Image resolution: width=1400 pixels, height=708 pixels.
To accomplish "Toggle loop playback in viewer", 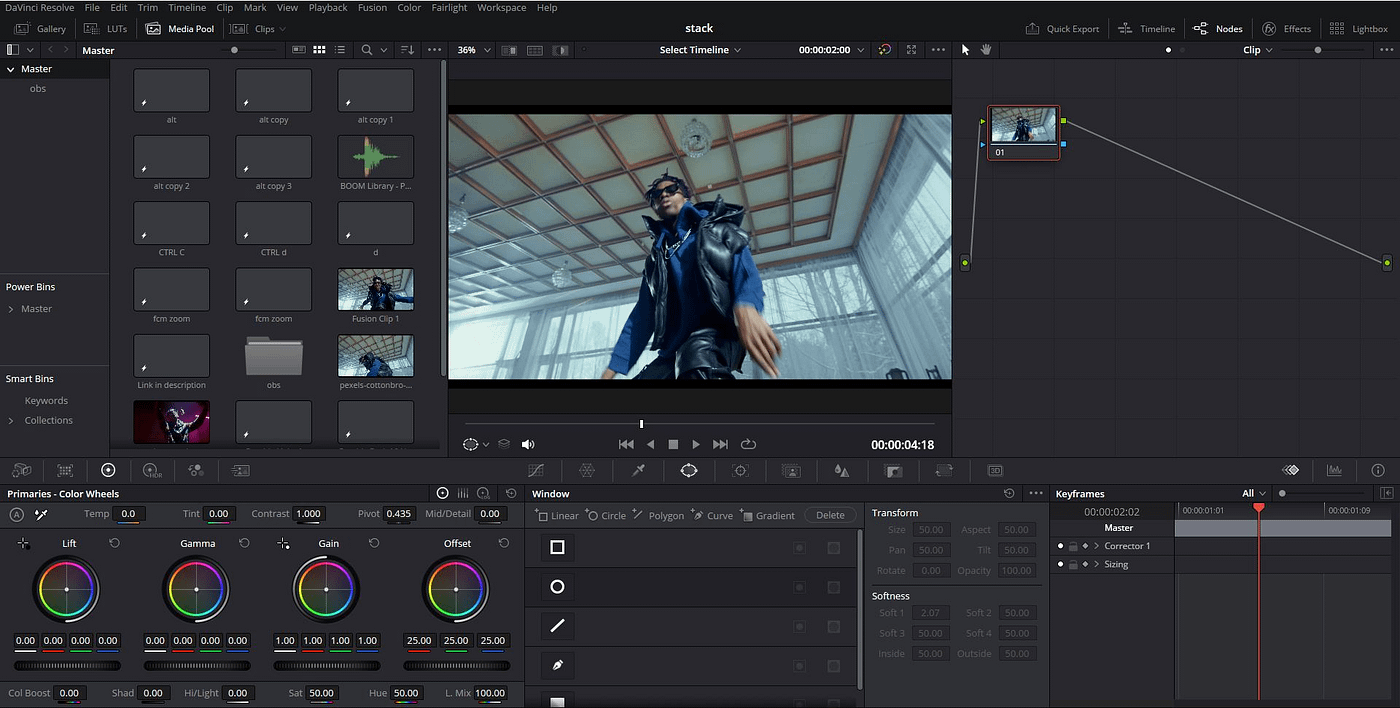I will (748, 444).
